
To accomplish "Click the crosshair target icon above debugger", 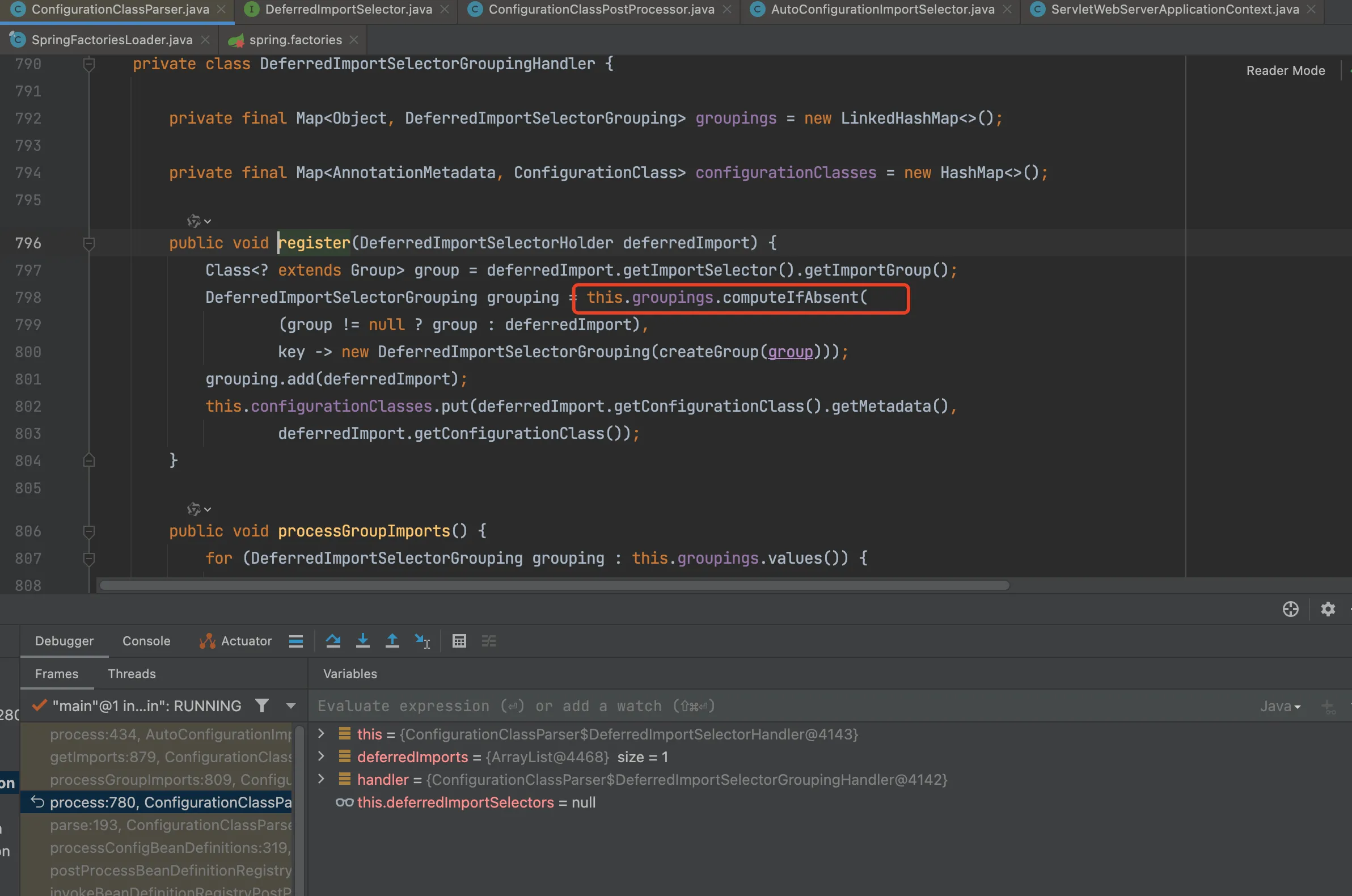I will 1290,609.
